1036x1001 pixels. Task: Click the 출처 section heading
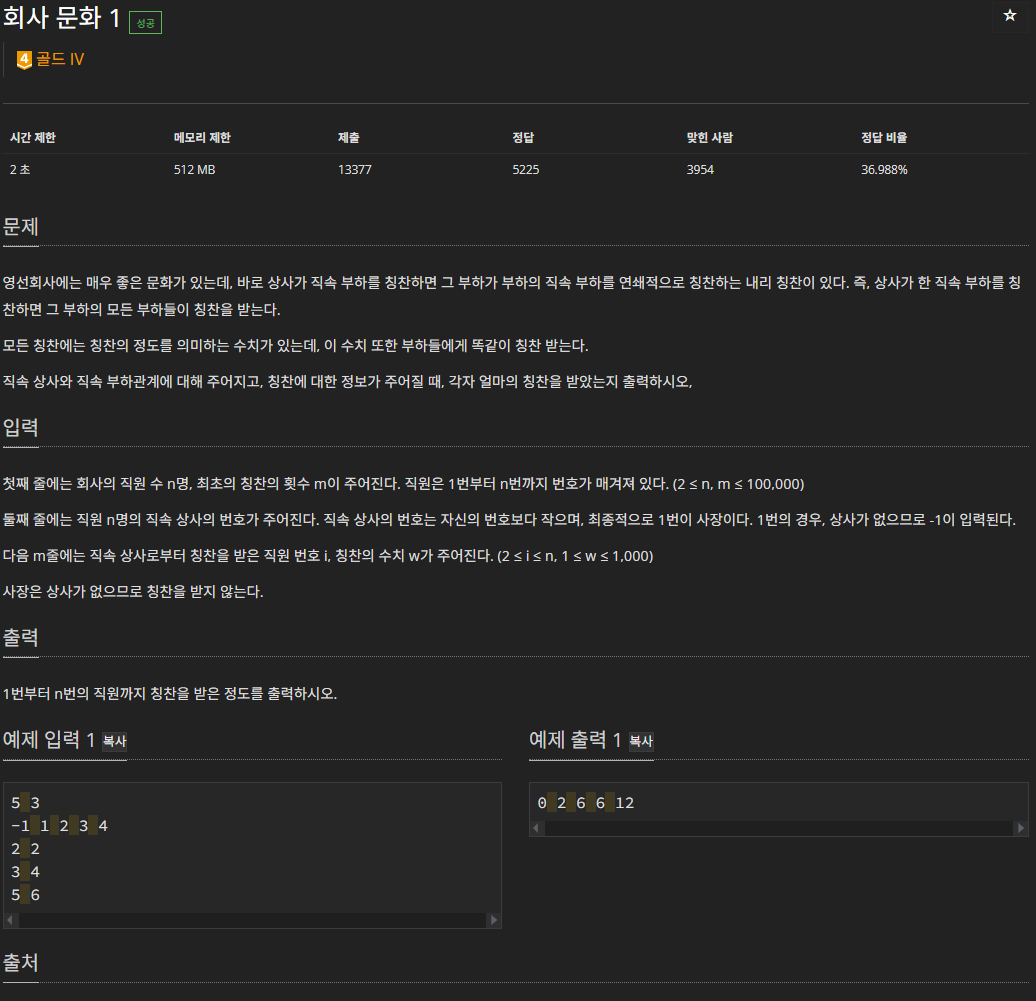coord(20,963)
